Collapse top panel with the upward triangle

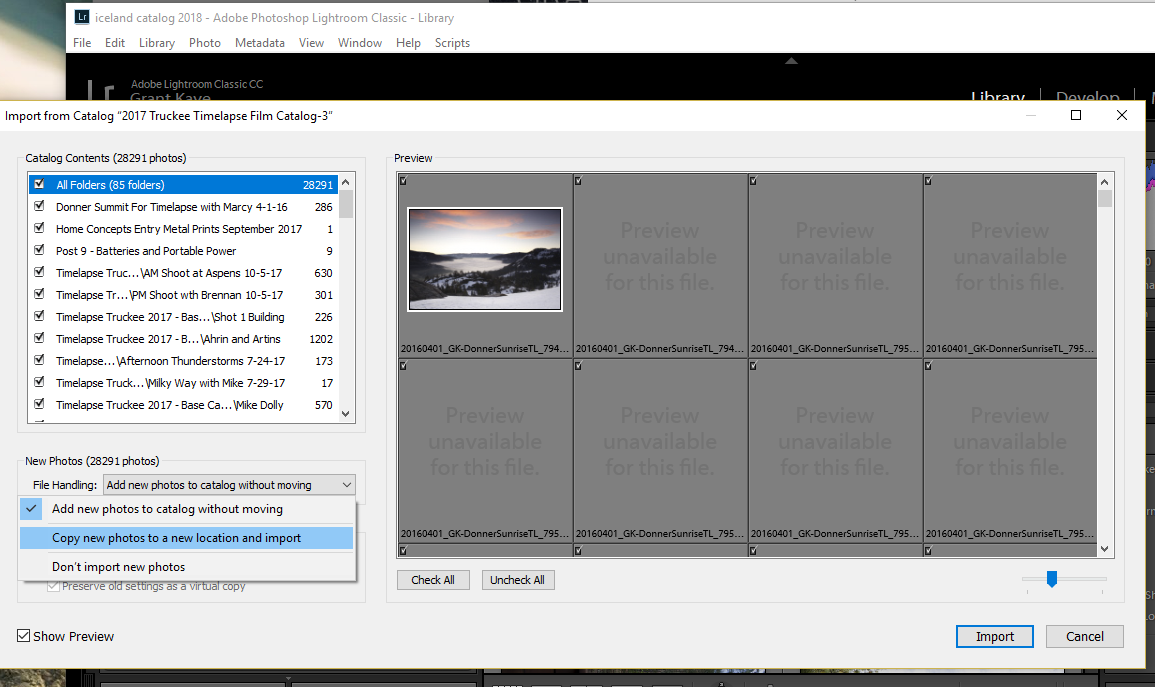tap(791, 61)
